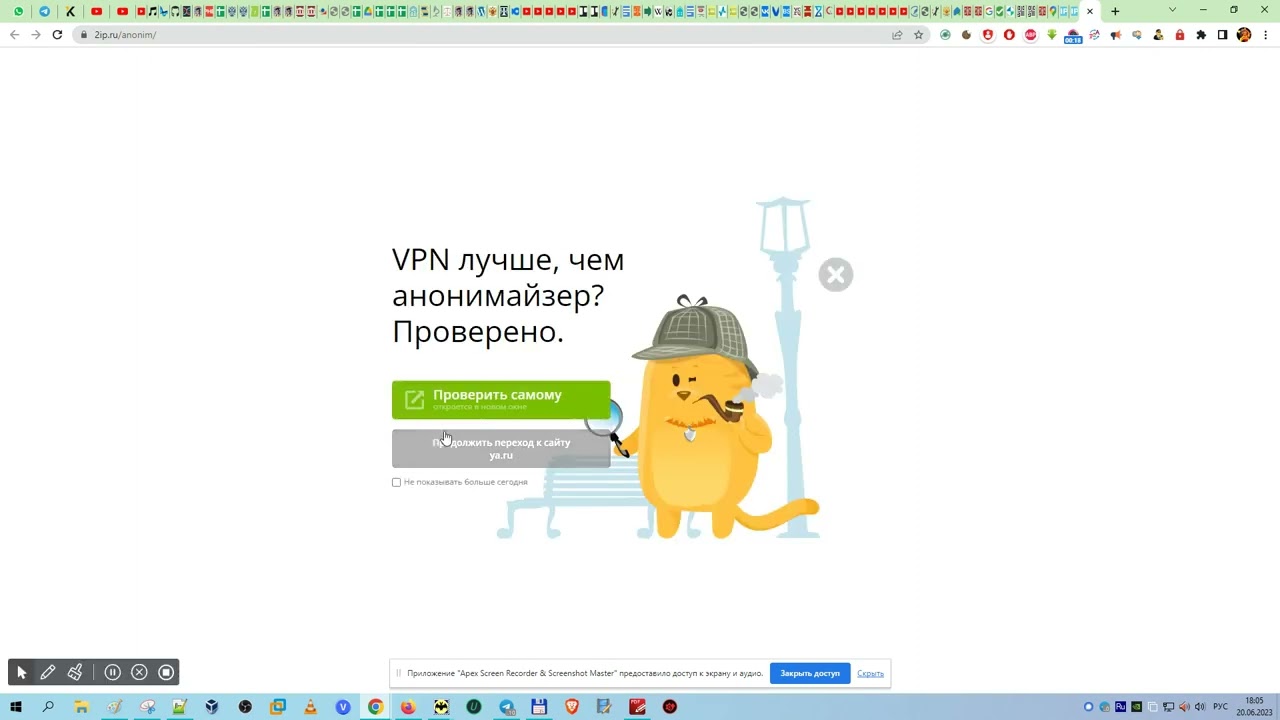
Task: Click the browser forward arrow
Action: tap(35, 35)
